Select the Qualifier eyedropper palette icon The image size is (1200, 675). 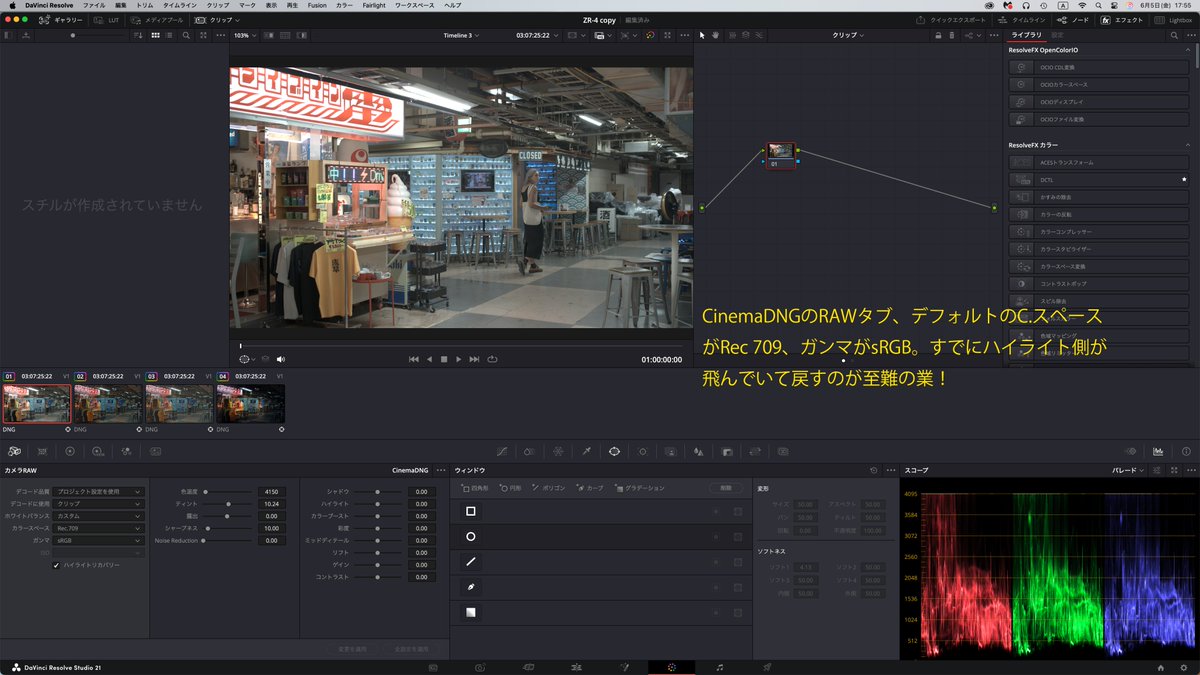click(587, 451)
